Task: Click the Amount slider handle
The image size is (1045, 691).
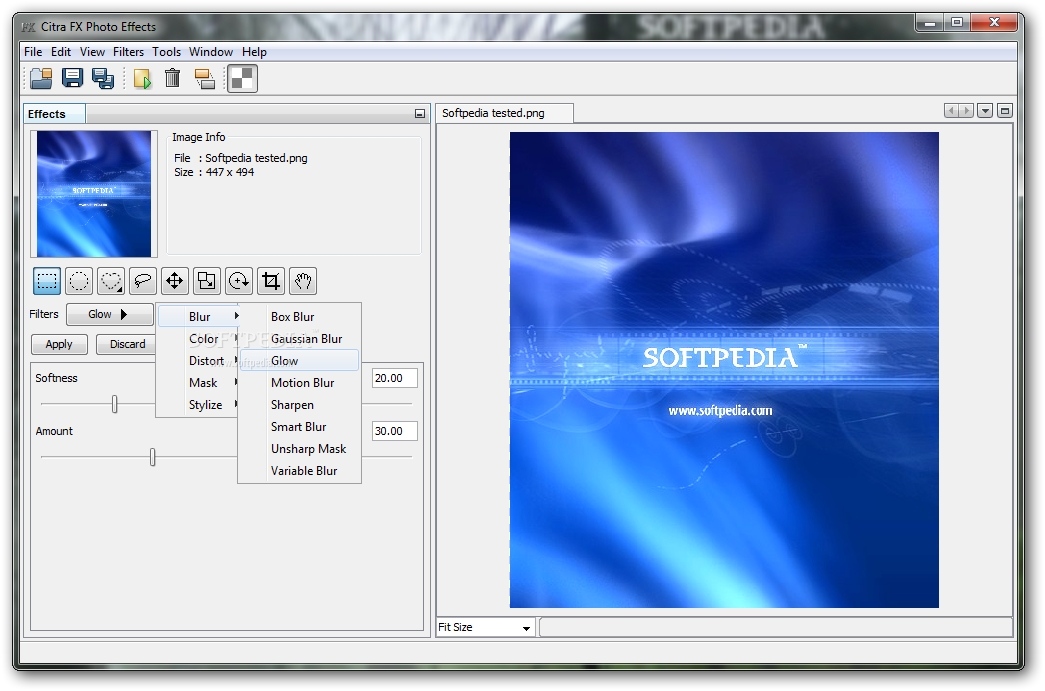Action: coord(153,457)
